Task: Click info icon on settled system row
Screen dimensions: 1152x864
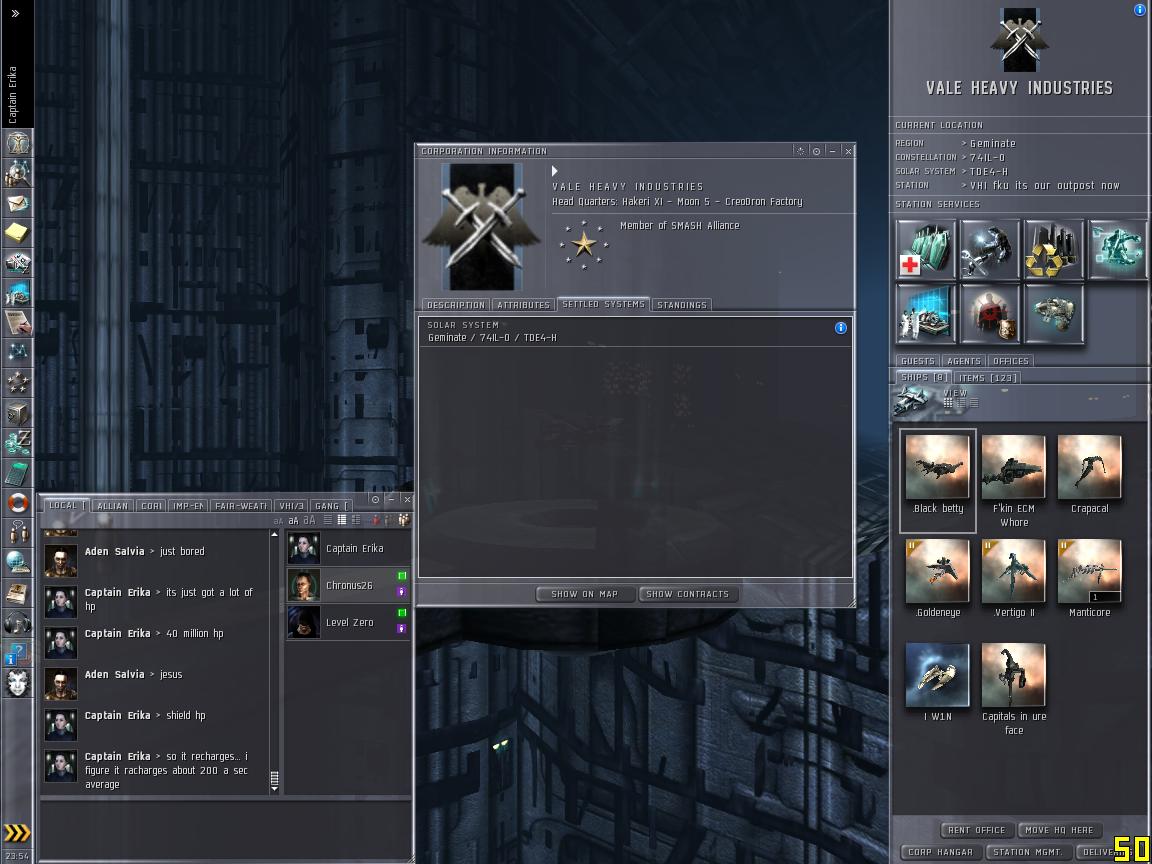Action: pos(840,328)
